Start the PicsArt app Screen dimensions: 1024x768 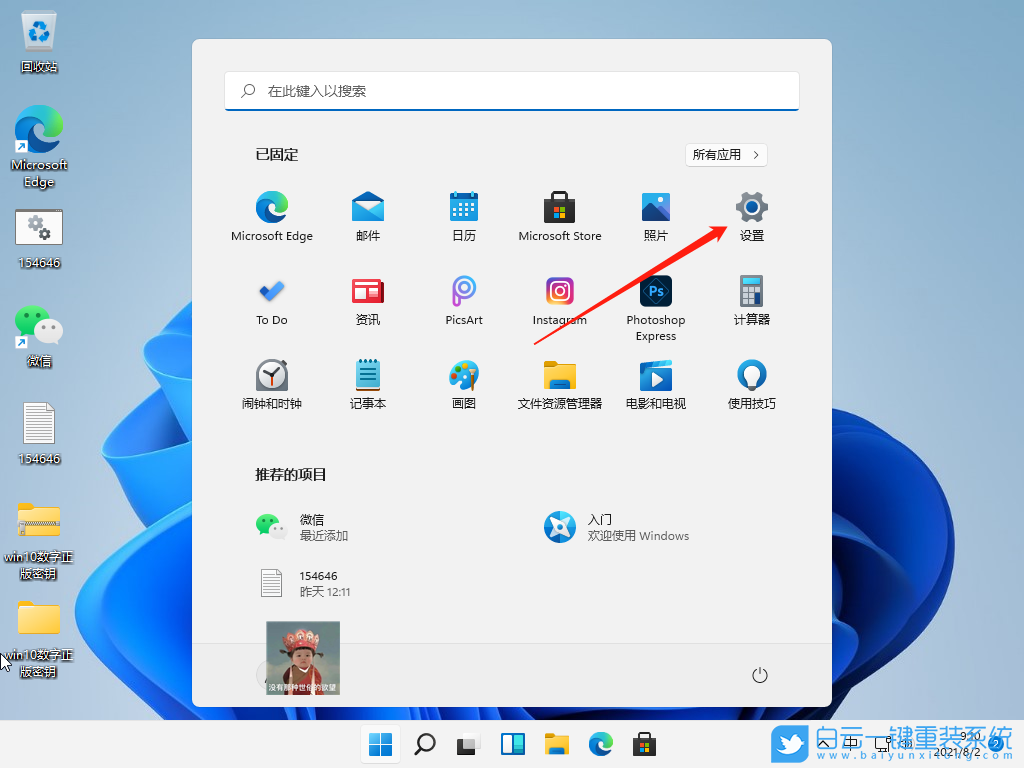463,300
